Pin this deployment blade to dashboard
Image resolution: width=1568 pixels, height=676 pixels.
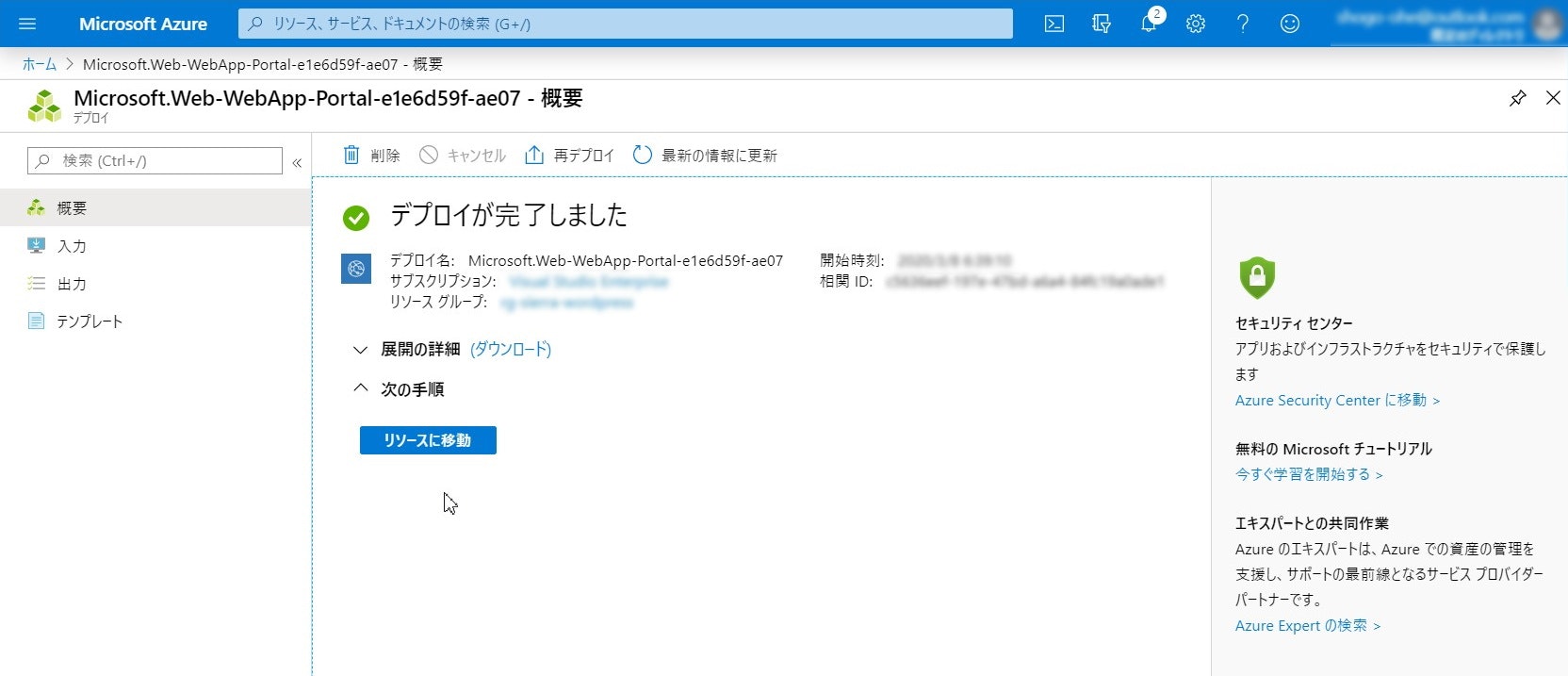[x=1517, y=98]
